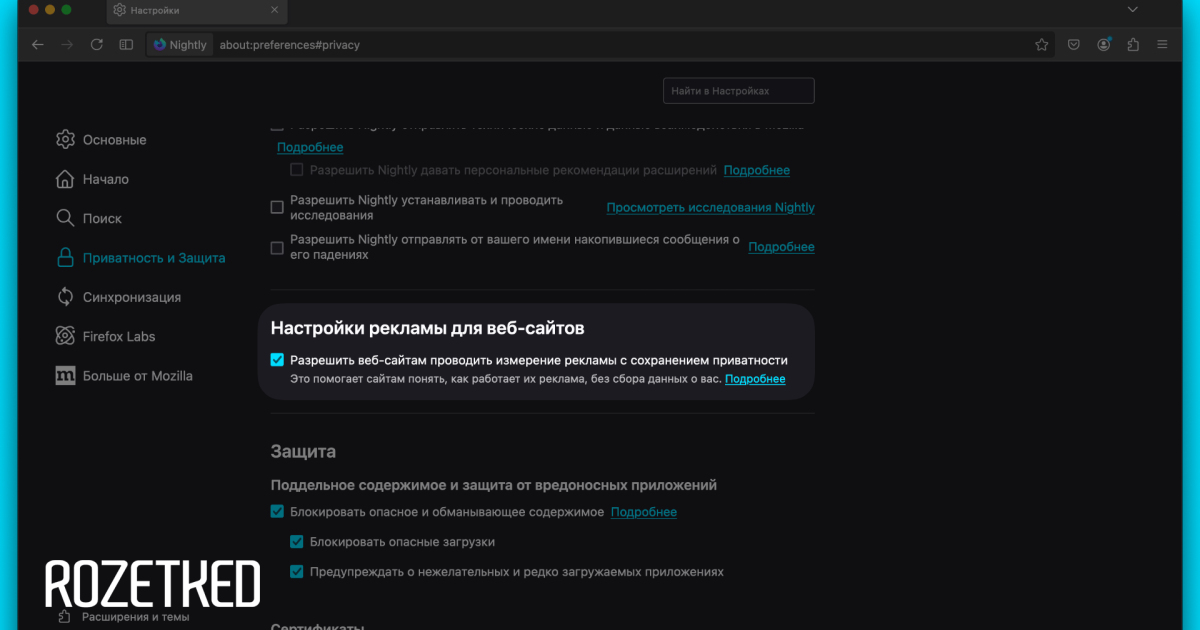Viewport: 1200px width, 630px height.
Task: Expand the list all tabs chevron
Action: coord(1133,9)
